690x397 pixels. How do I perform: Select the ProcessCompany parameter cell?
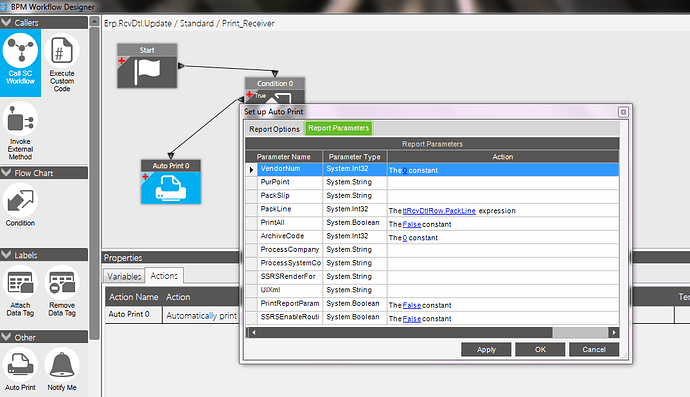click(290, 250)
